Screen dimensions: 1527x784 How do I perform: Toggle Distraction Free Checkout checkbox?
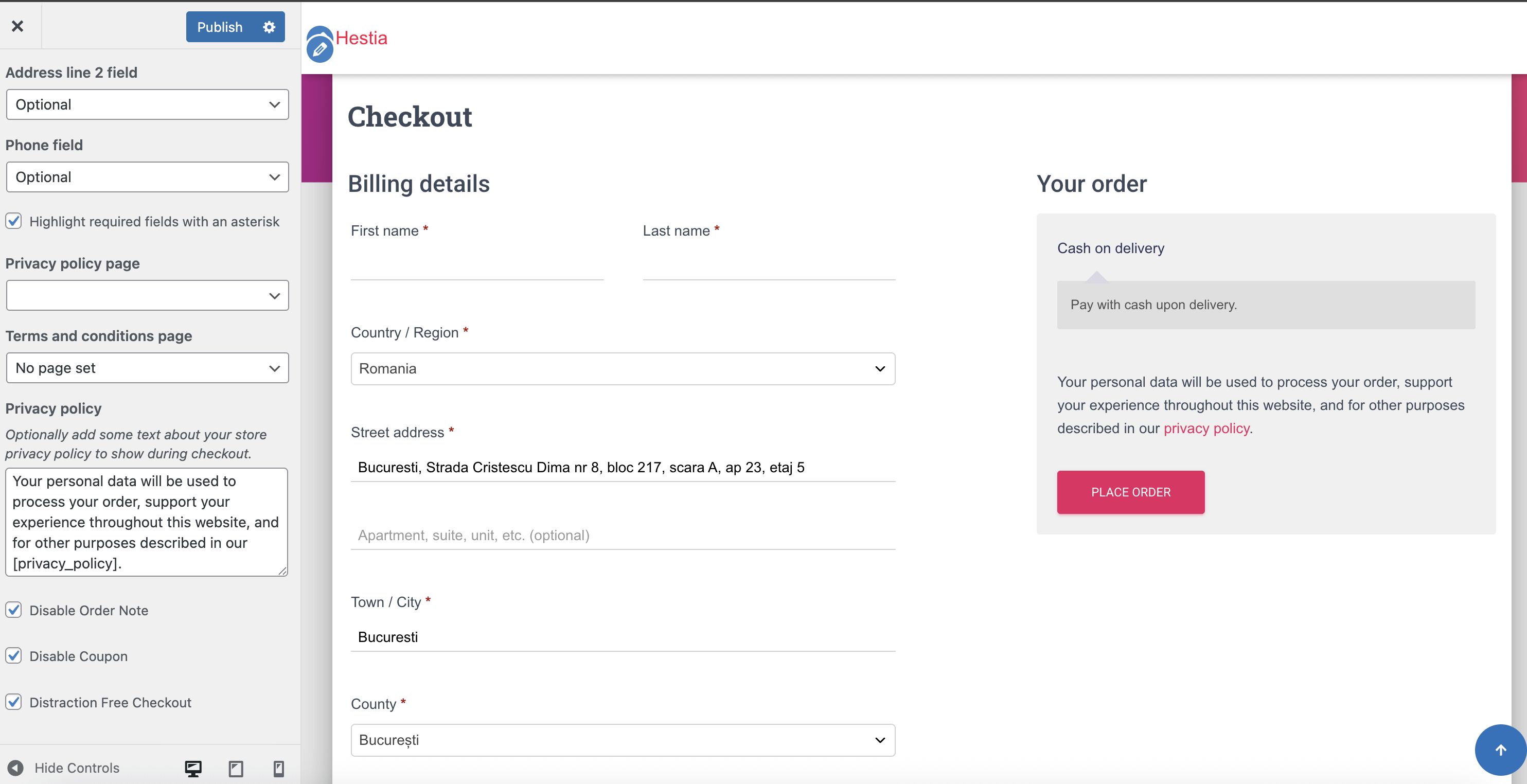click(14, 702)
